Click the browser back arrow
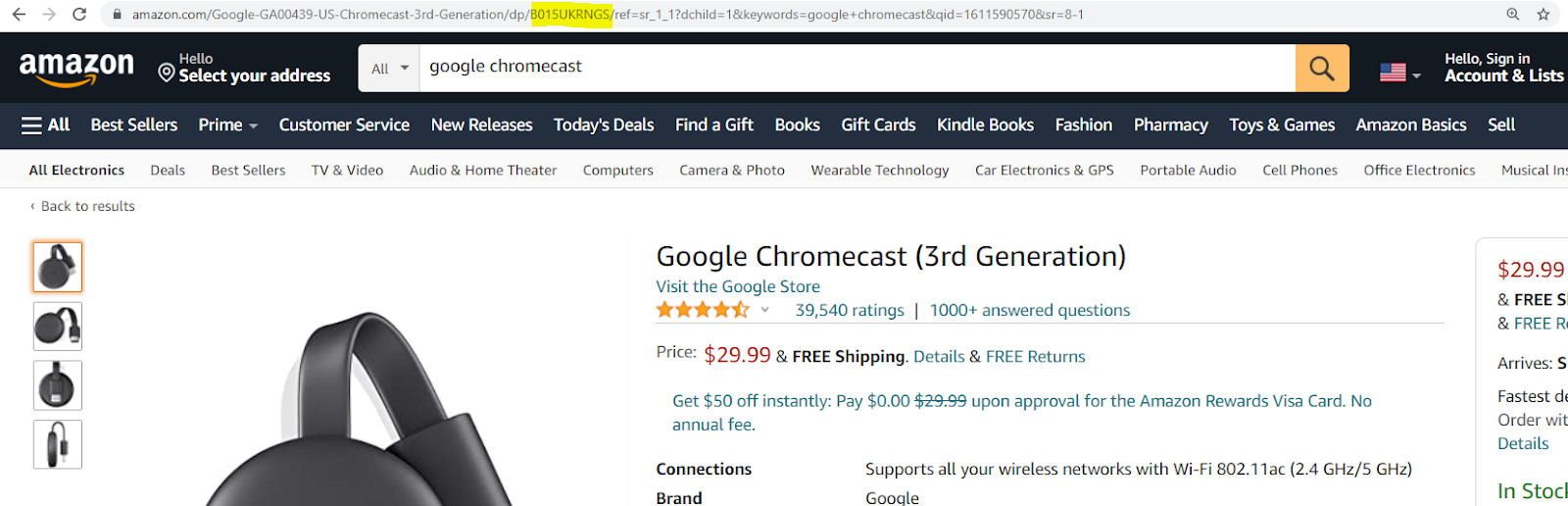 (x=19, y=15)
